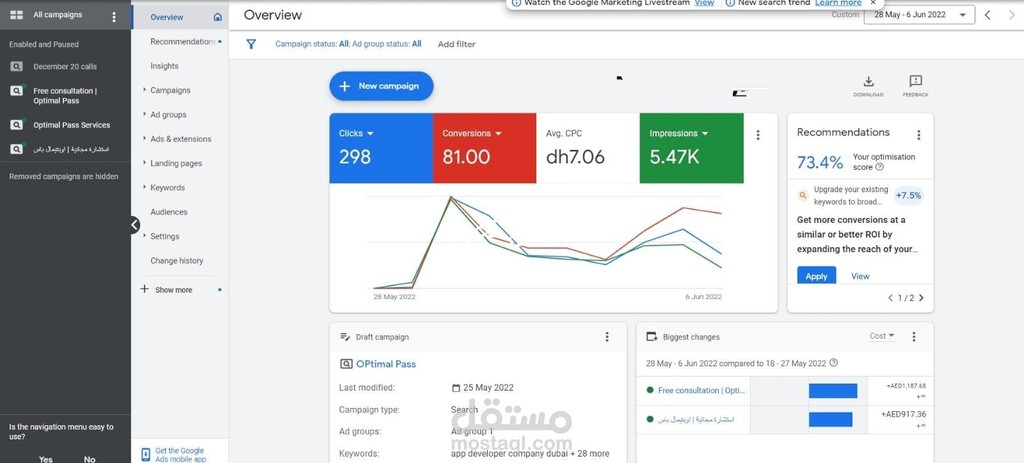
Task: Click the home icon next to Overview
Action: point(217,17)
